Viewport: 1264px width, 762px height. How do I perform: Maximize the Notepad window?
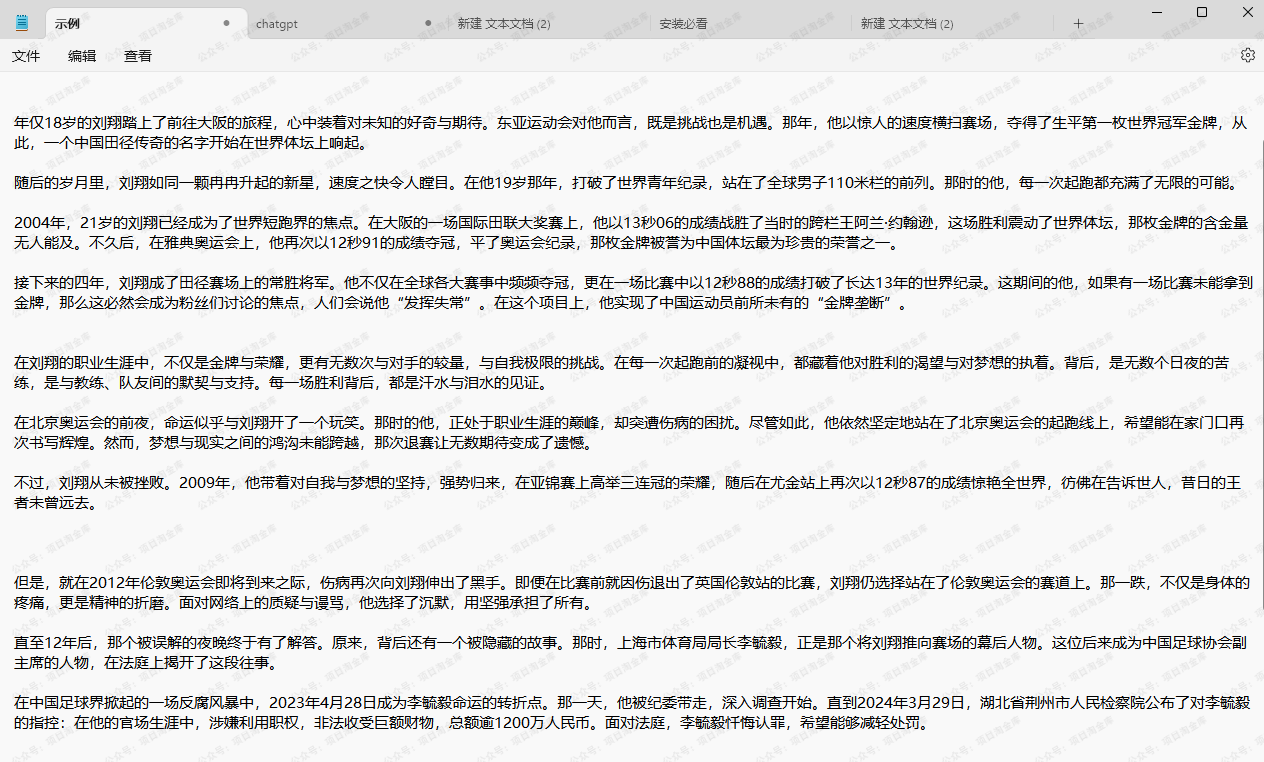[1202, 12]
